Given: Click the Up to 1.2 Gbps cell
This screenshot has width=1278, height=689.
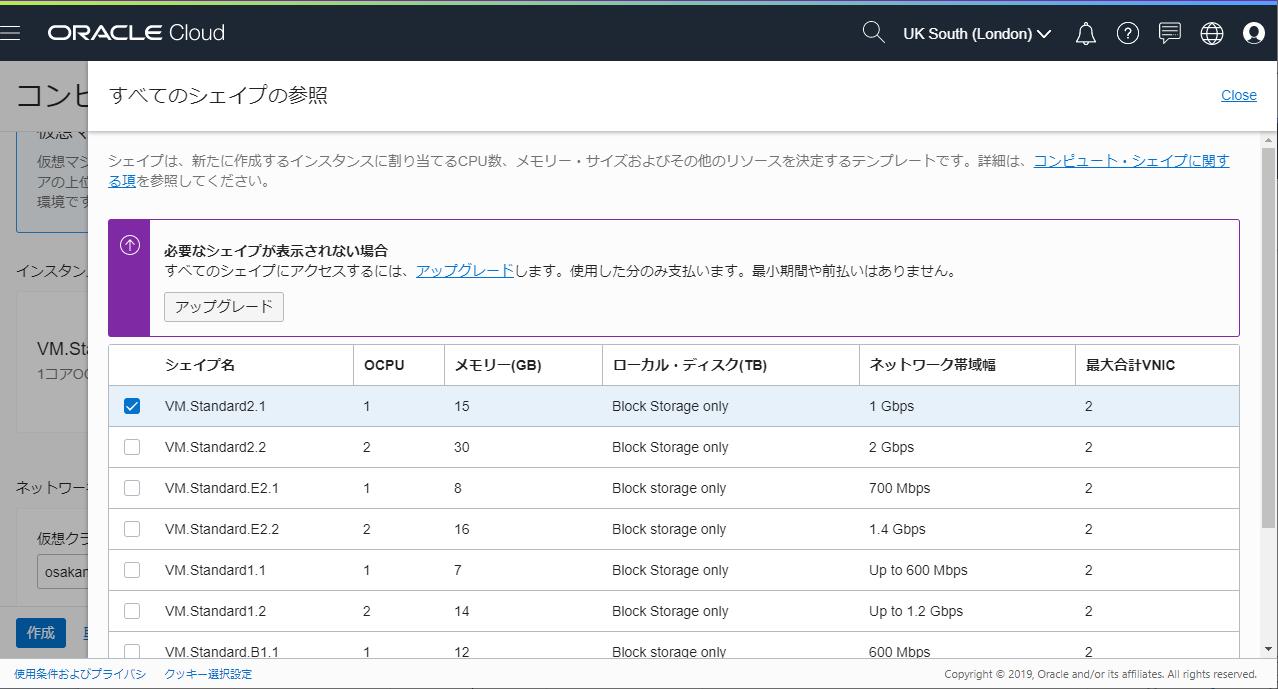Looking at the screenshot, I should [x=916, y=611].
